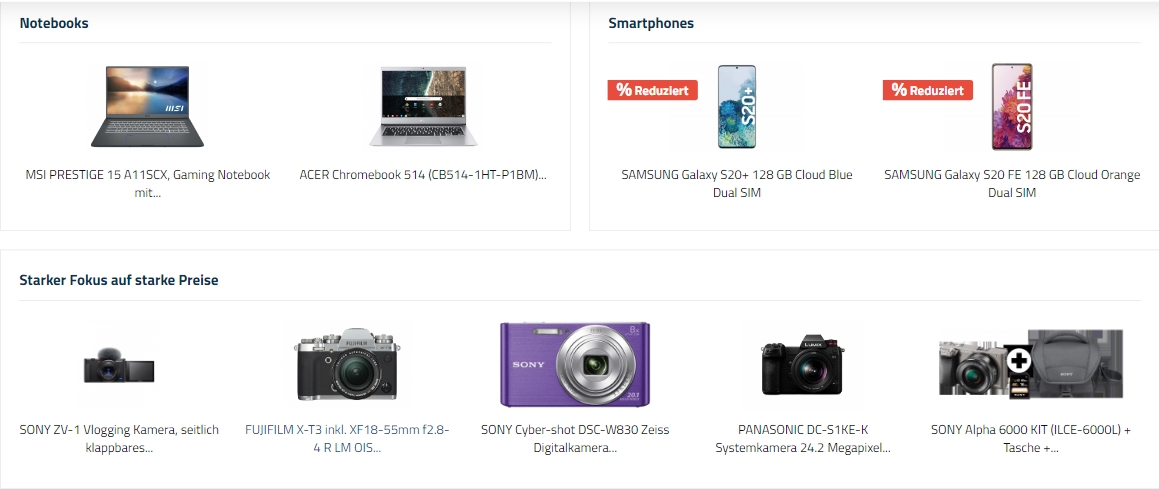Open SAMSUNG Galaxy S20 FE Cloud Orange link
1159x489 pixels.
pos(1012,184)
